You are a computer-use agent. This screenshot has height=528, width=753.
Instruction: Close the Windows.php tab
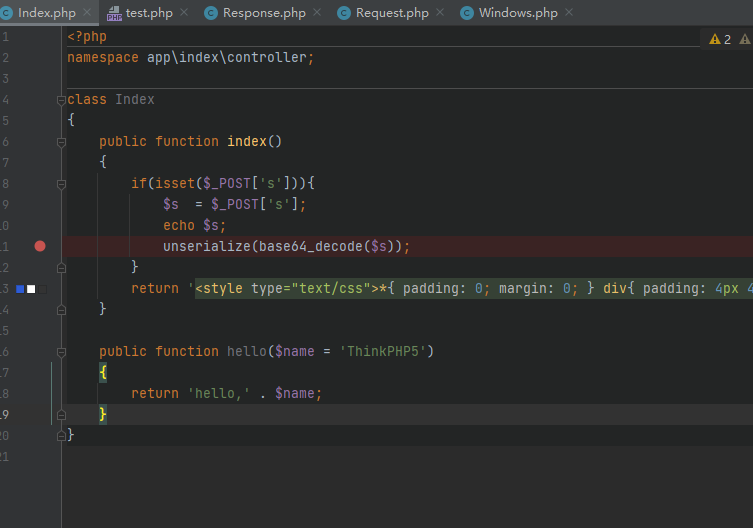coord(569,12)
